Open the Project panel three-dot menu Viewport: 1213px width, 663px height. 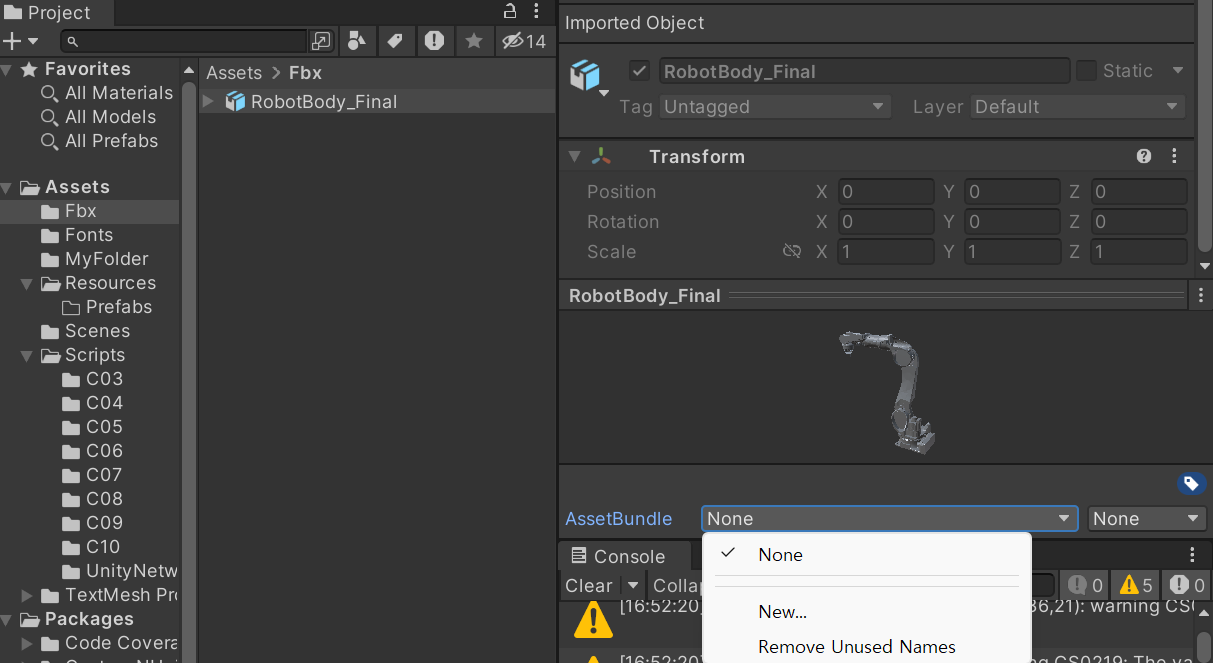pyautogui.click(x=536, y=12)
